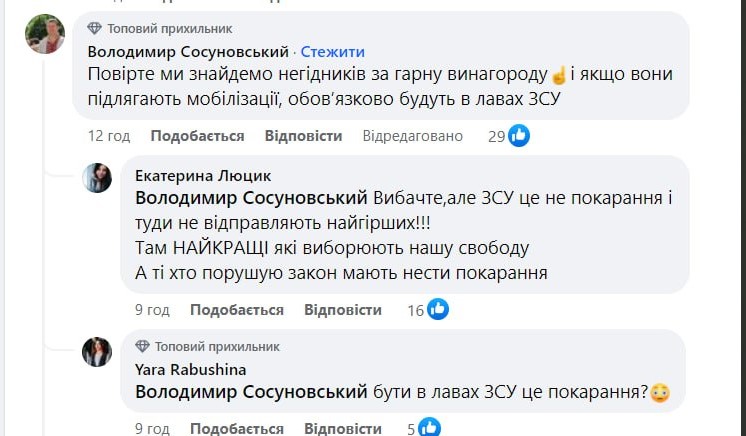Open author name Володимир Сосуновський on top comment

tap(189, 51)
